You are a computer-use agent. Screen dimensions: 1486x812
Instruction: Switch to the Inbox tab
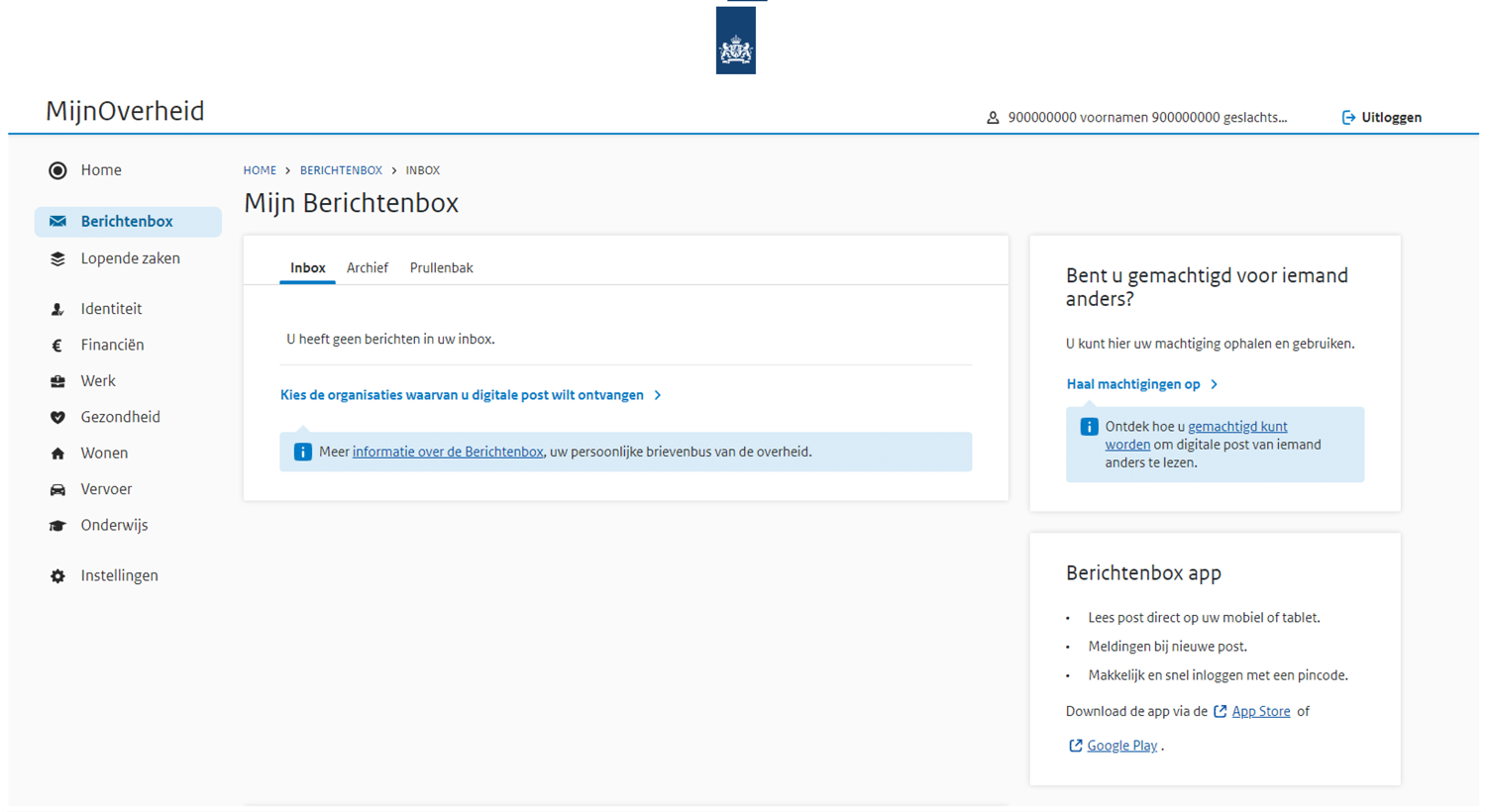point(307,268)
